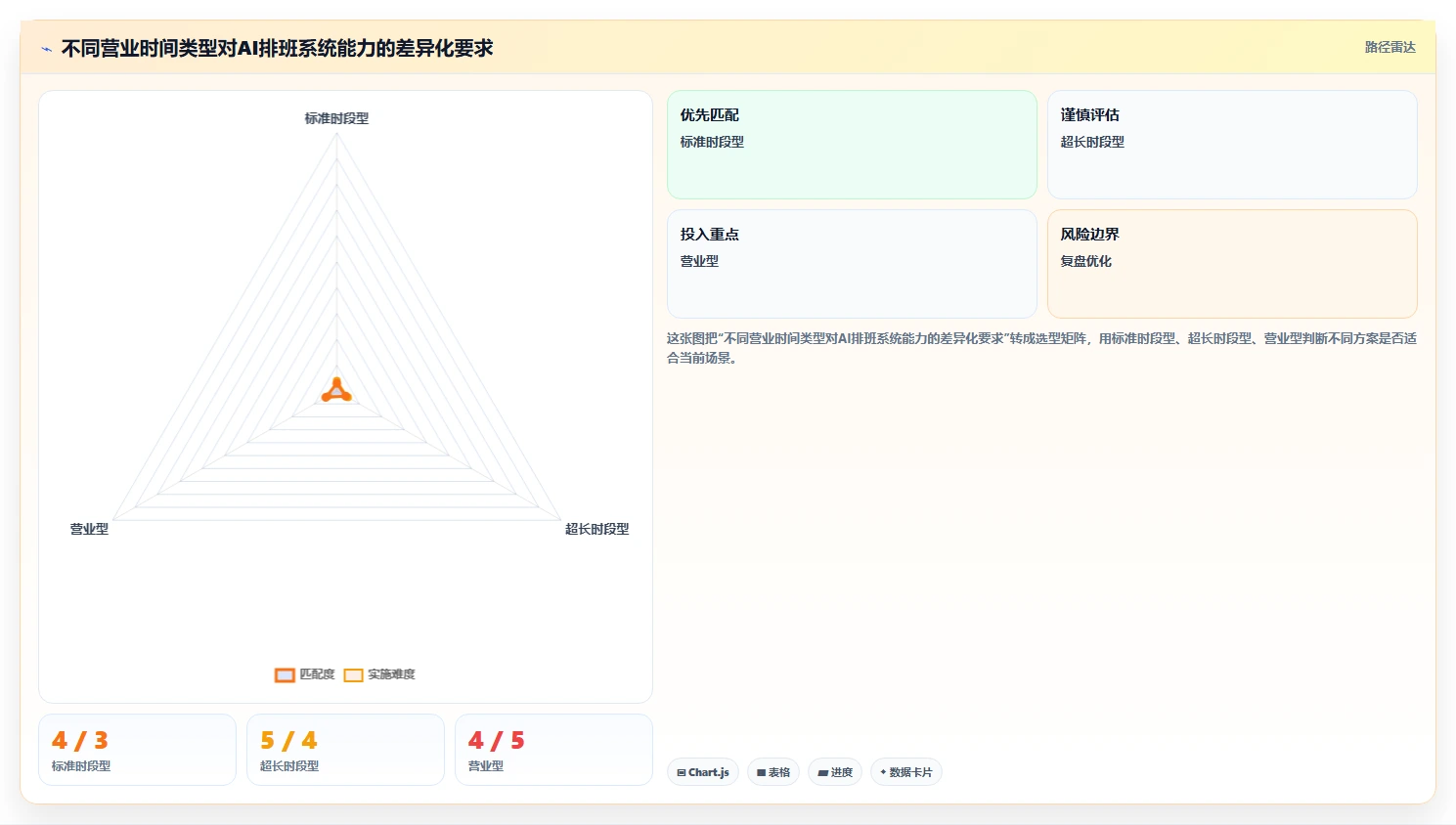Select the 谨慎评估 card
Image resolution: width=1456 pixels, height=825 pixels.
(x=1232, y=145)
